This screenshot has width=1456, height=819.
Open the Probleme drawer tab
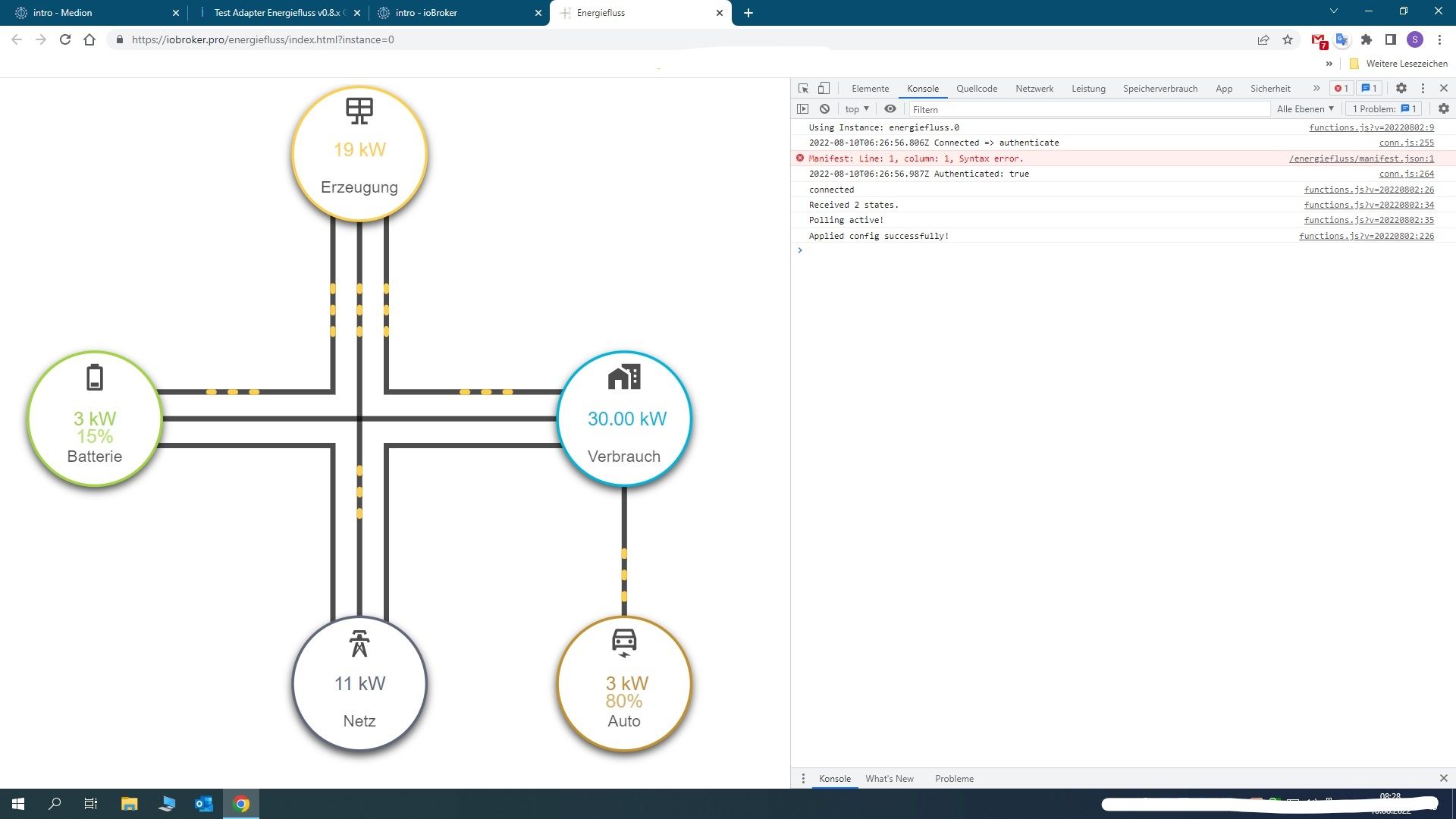(x=954, y=778)
